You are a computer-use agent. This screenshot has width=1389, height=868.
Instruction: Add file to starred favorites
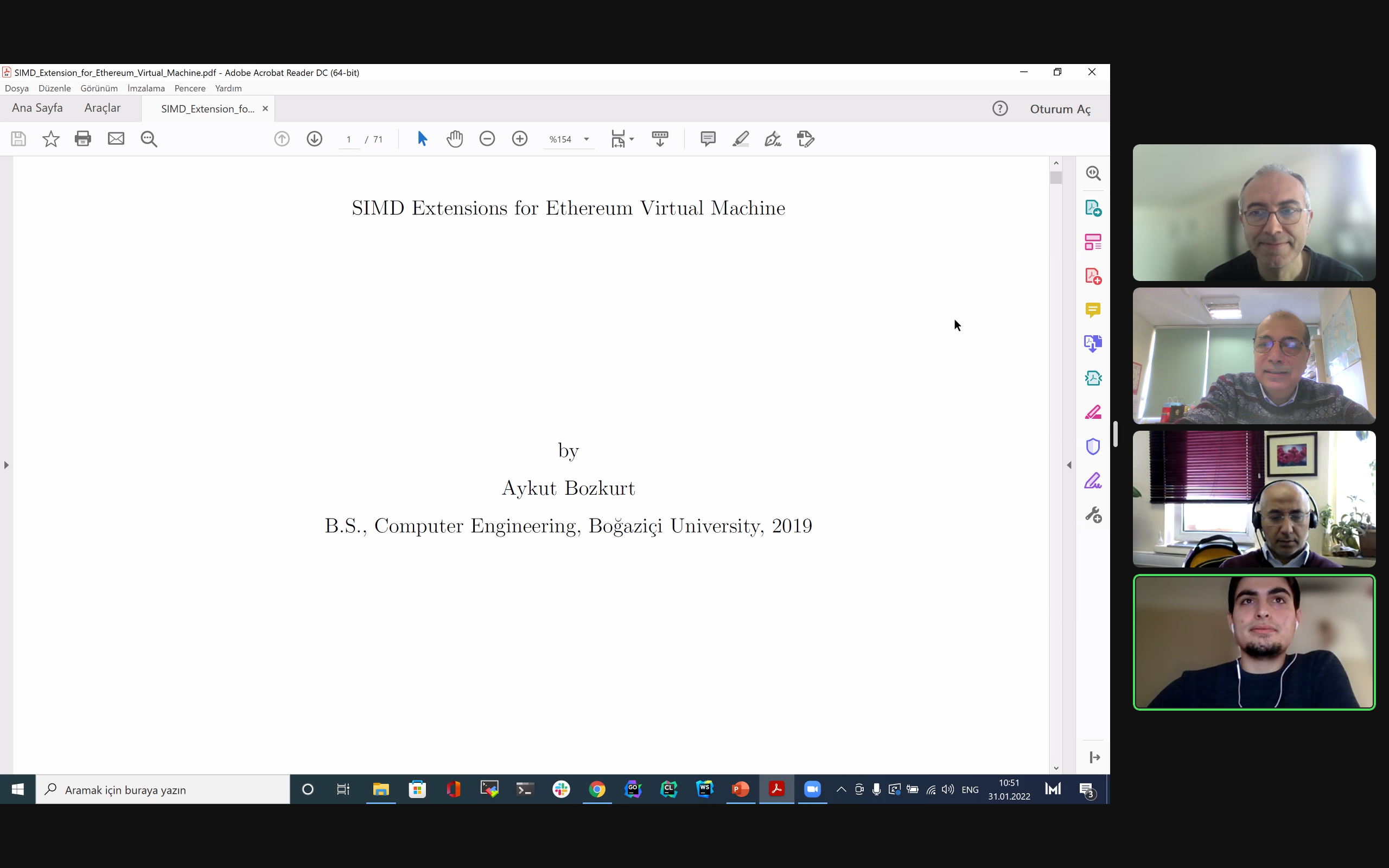pos(50,139)
